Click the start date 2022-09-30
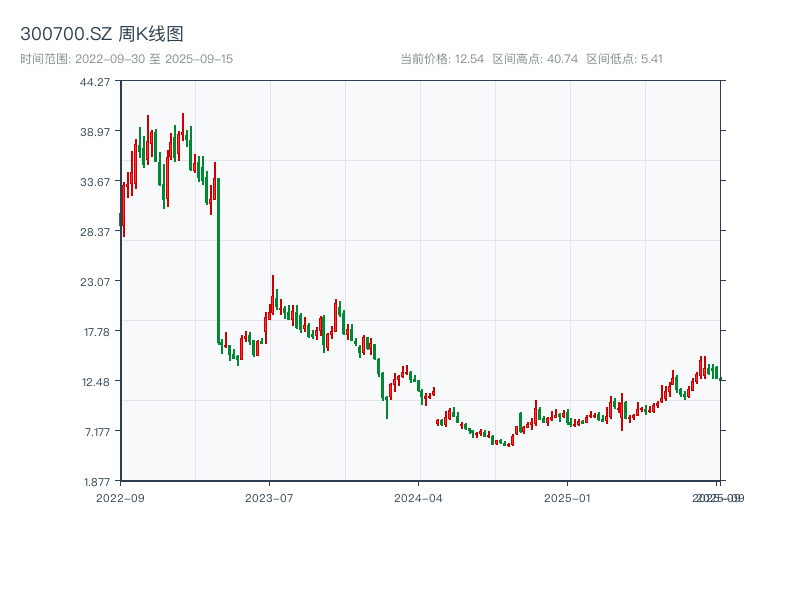This screenshot has width=800, height=600. (x=112, y=58)
